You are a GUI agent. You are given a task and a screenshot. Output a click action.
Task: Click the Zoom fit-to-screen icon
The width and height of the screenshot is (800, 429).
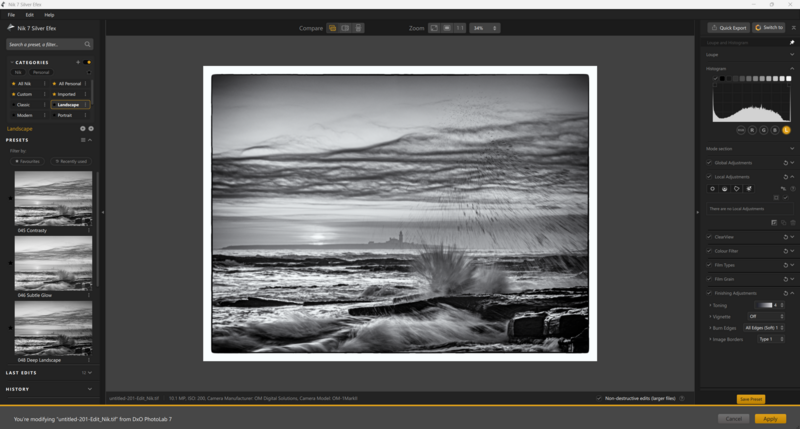click(x=434, y=28)
